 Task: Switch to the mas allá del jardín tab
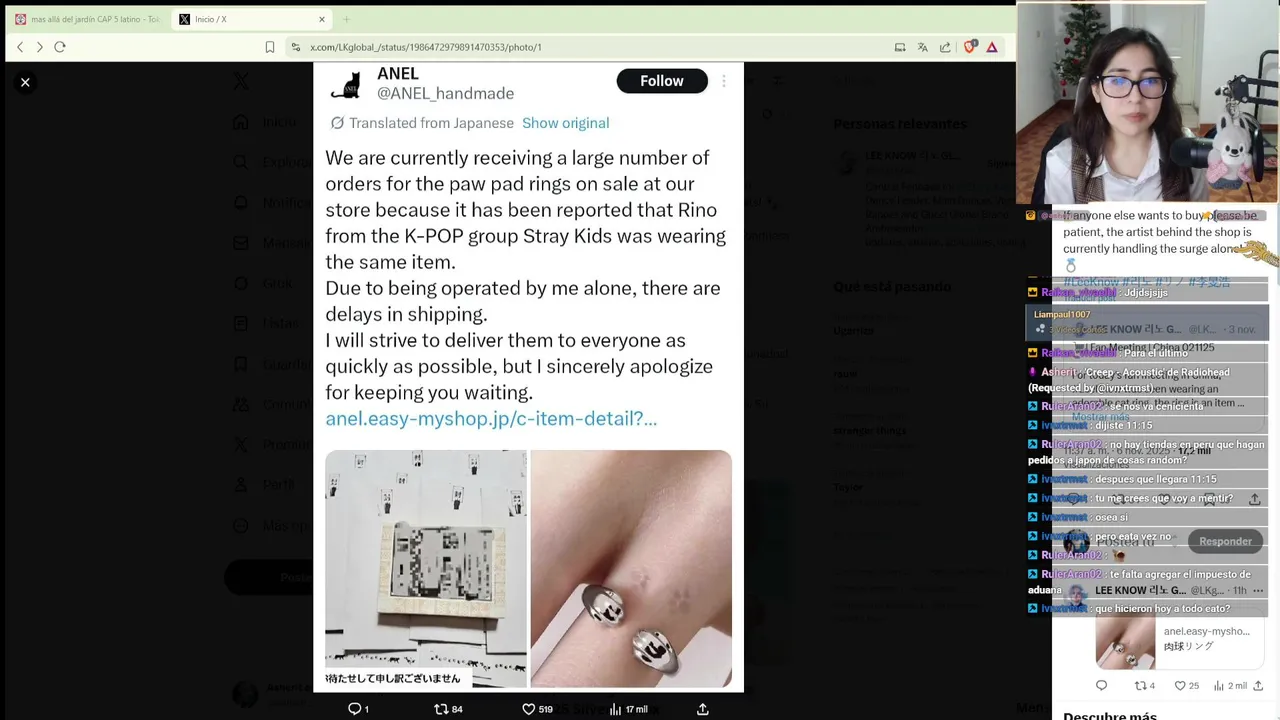coord(88,19)
